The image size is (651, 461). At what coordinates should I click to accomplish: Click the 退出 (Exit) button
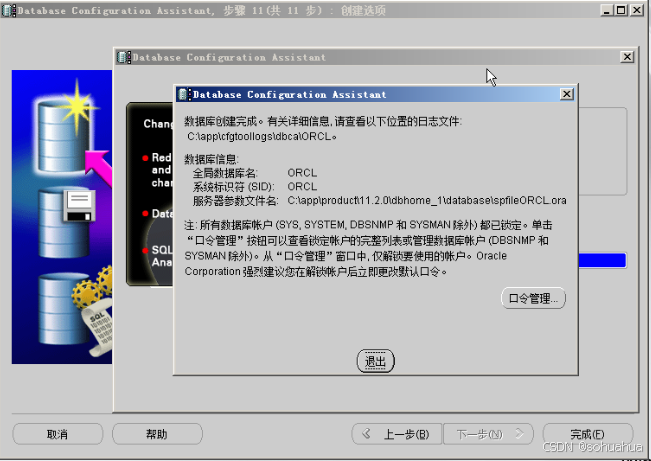(375, 361)
